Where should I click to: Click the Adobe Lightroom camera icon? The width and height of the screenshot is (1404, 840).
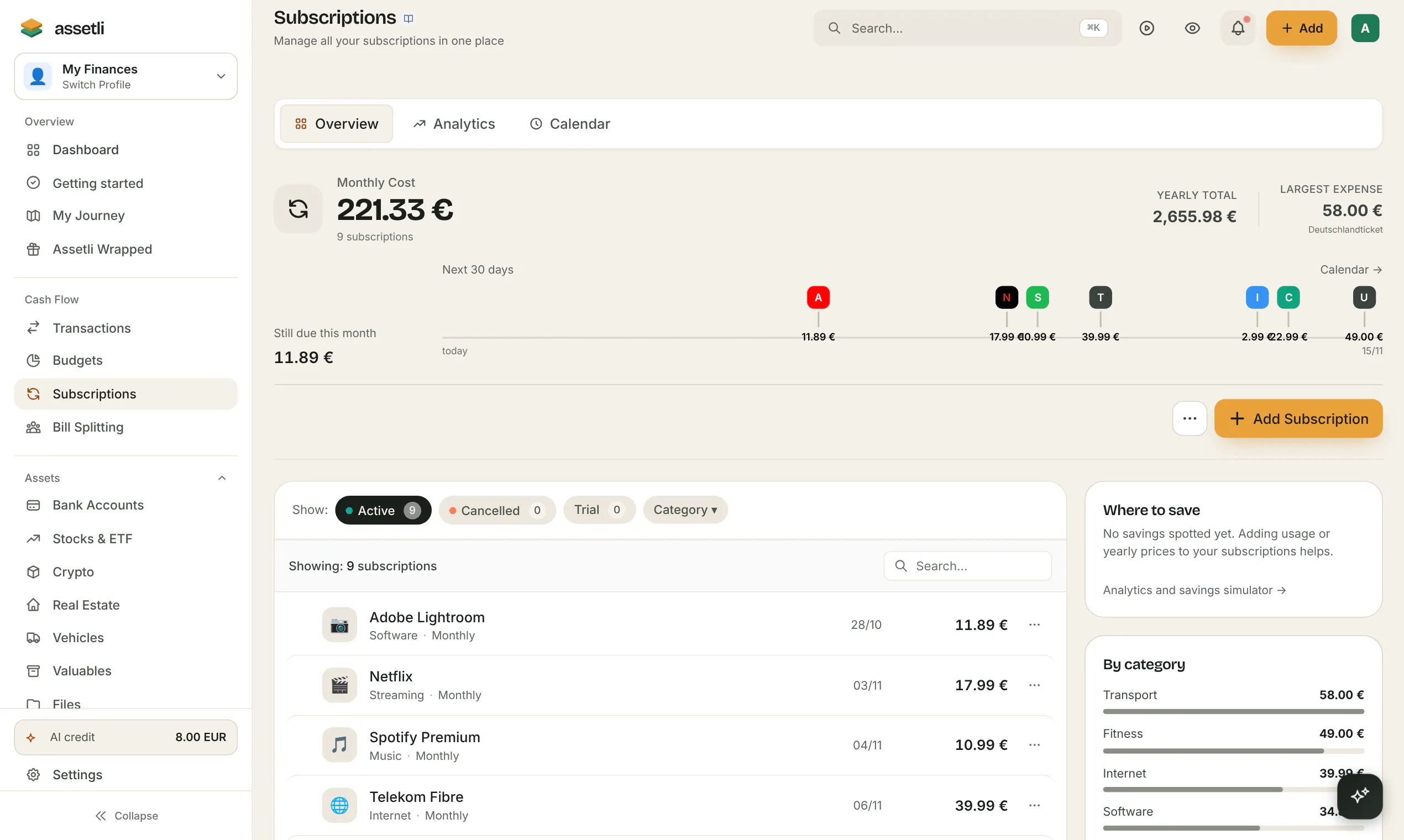(339, 625)
